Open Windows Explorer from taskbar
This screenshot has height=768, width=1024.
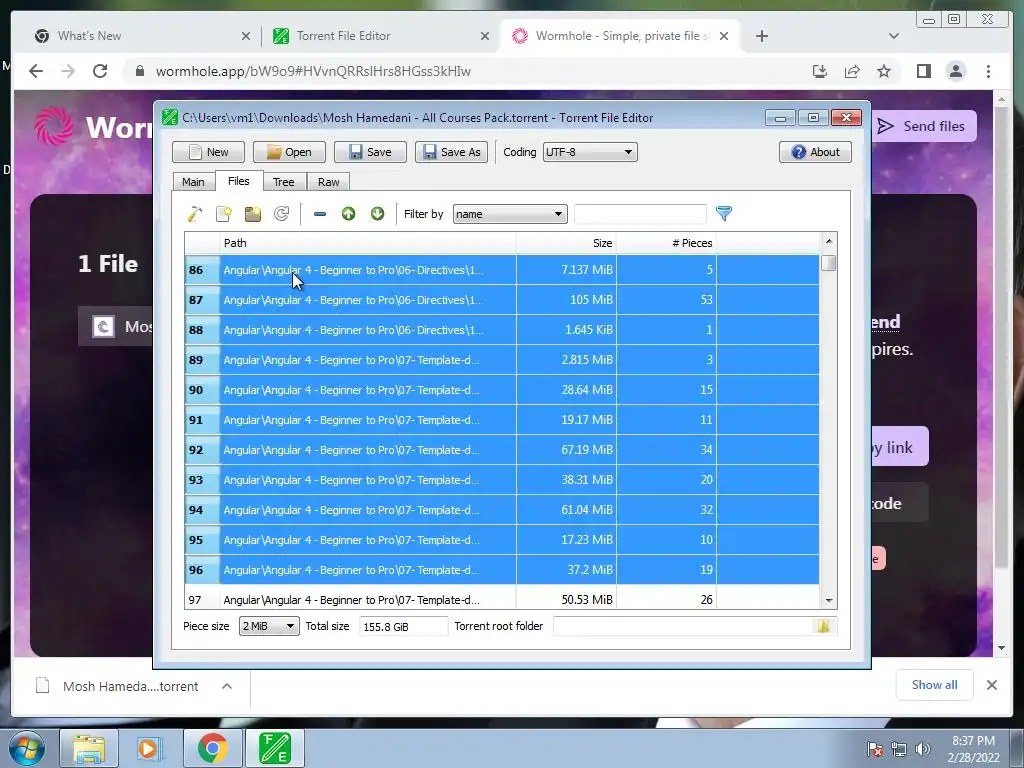click(x=89, y=748)
